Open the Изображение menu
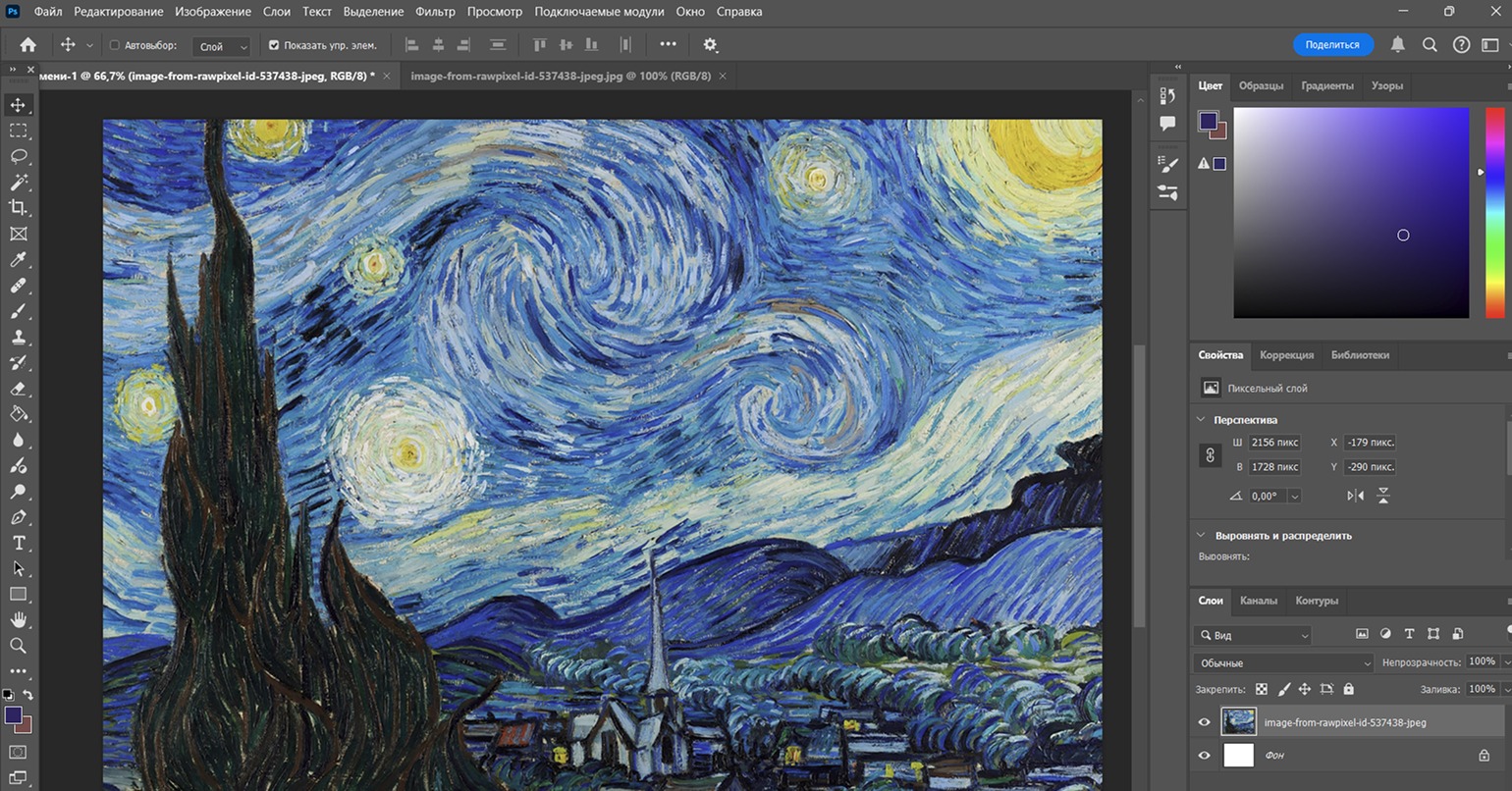Image resolution: width=1512 pixels, height=791 pixels. tap(213, 12)
